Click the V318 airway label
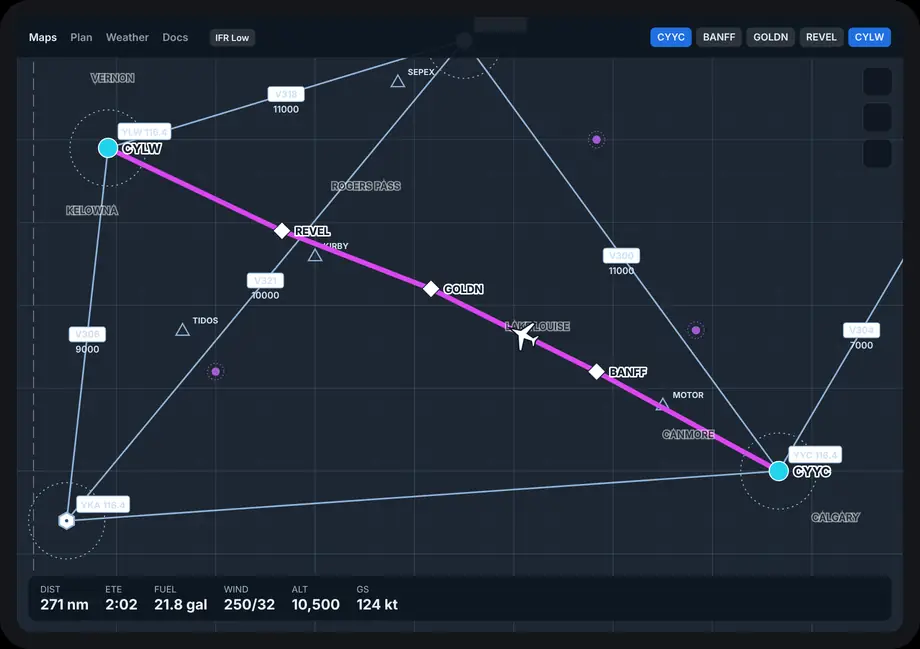 click(x=286, y=94)
